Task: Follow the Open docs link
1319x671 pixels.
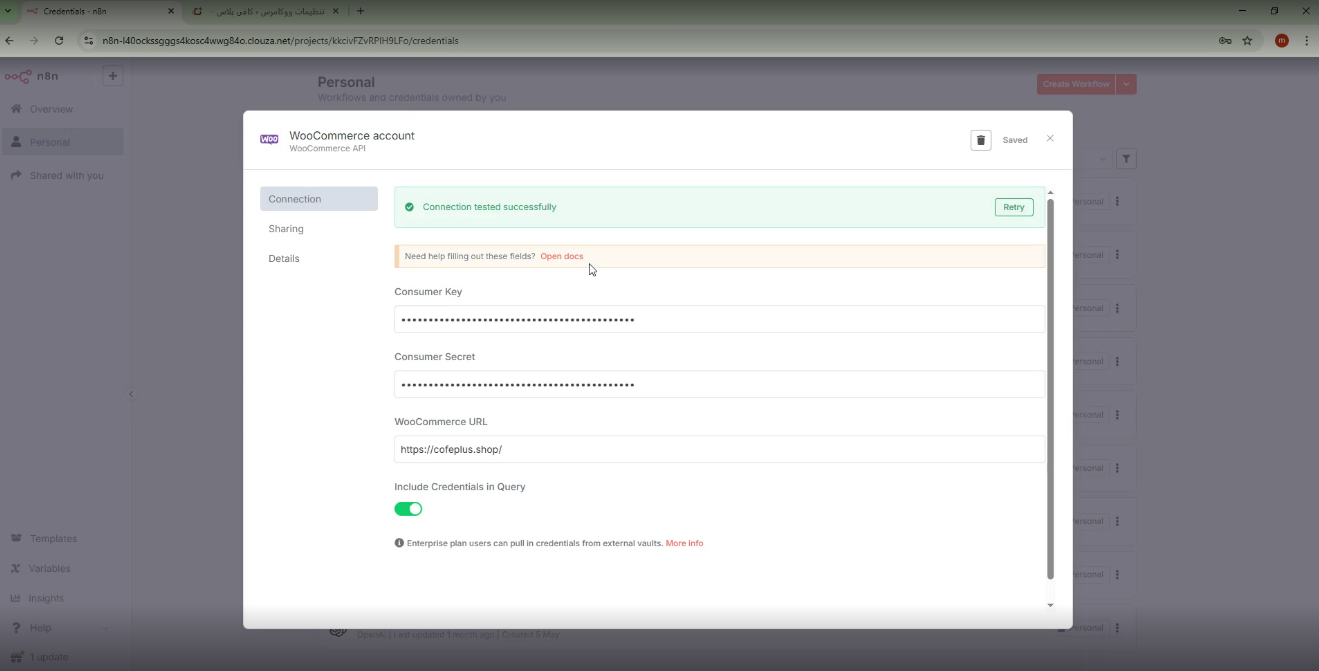Action: [561, 257]
